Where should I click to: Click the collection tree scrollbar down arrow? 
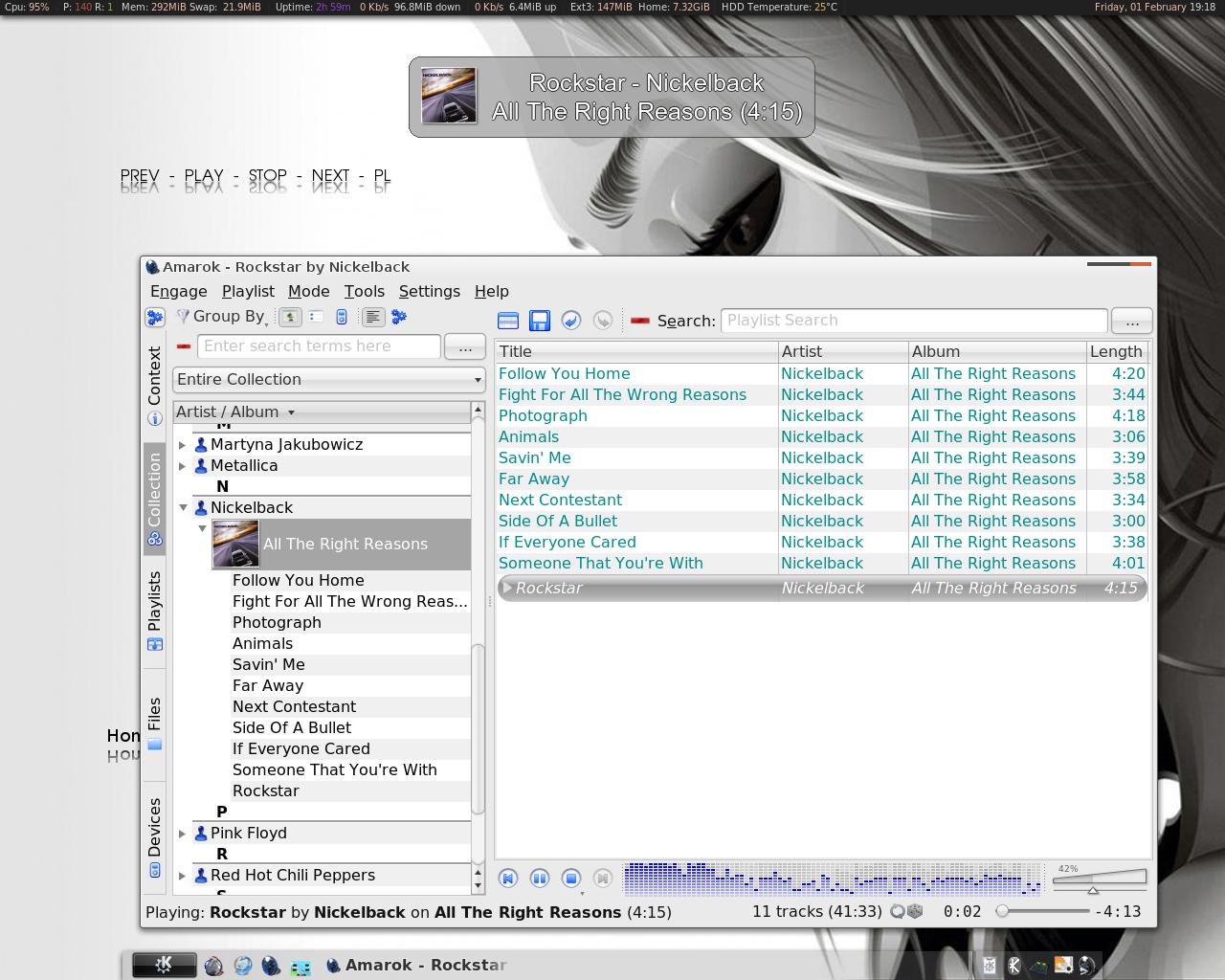[x=479, y=887]
